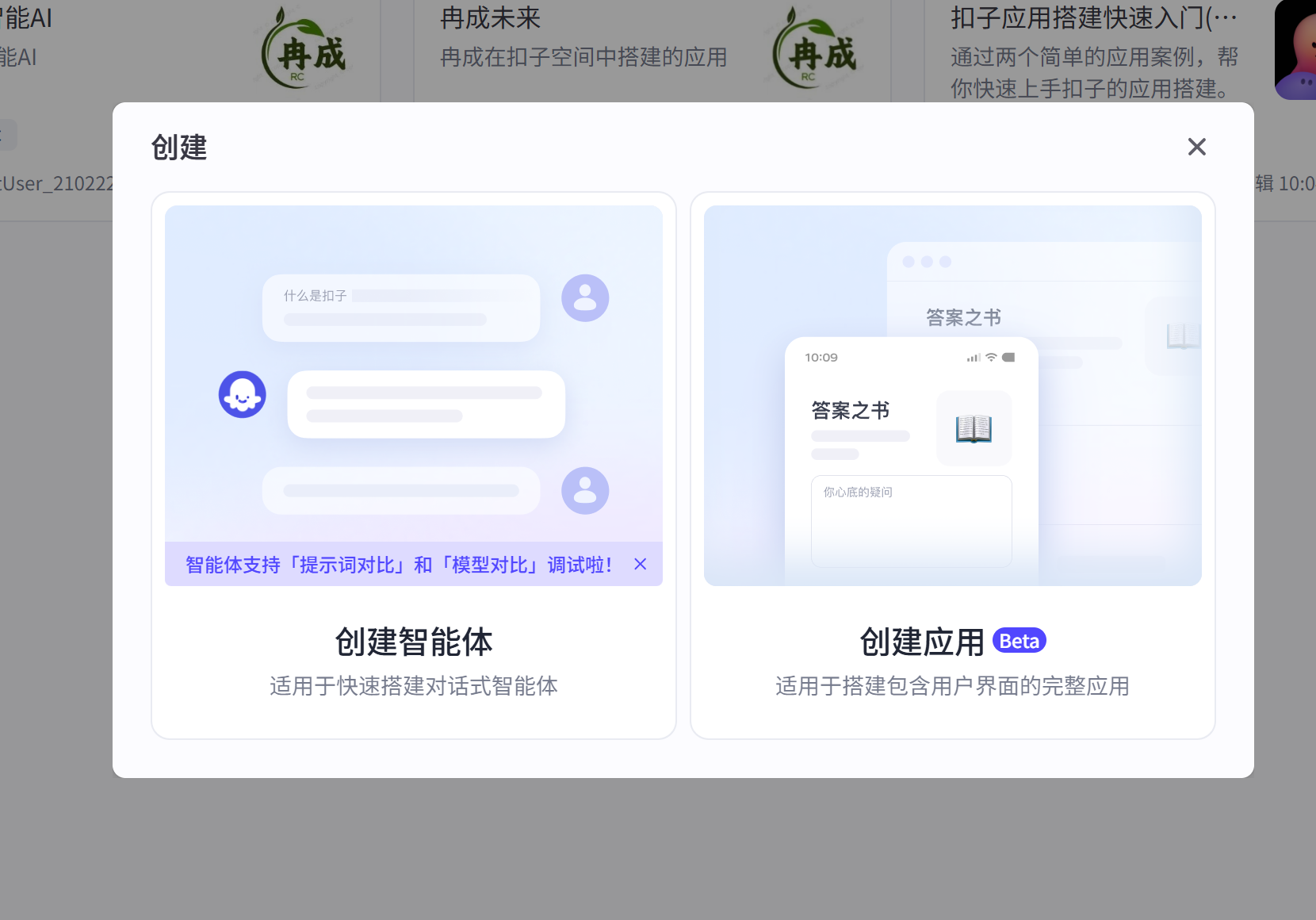Click the 什么是扣子 chat bubble
The width and height of the screenshot is (1316, 920).
point(401,308)
